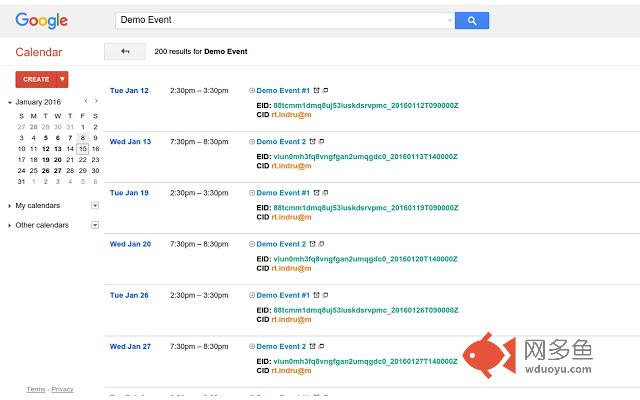Go to previous month in mini calendar
Image resolution: width=640 pixels, height=400 pixels.
tap(86, 101)
